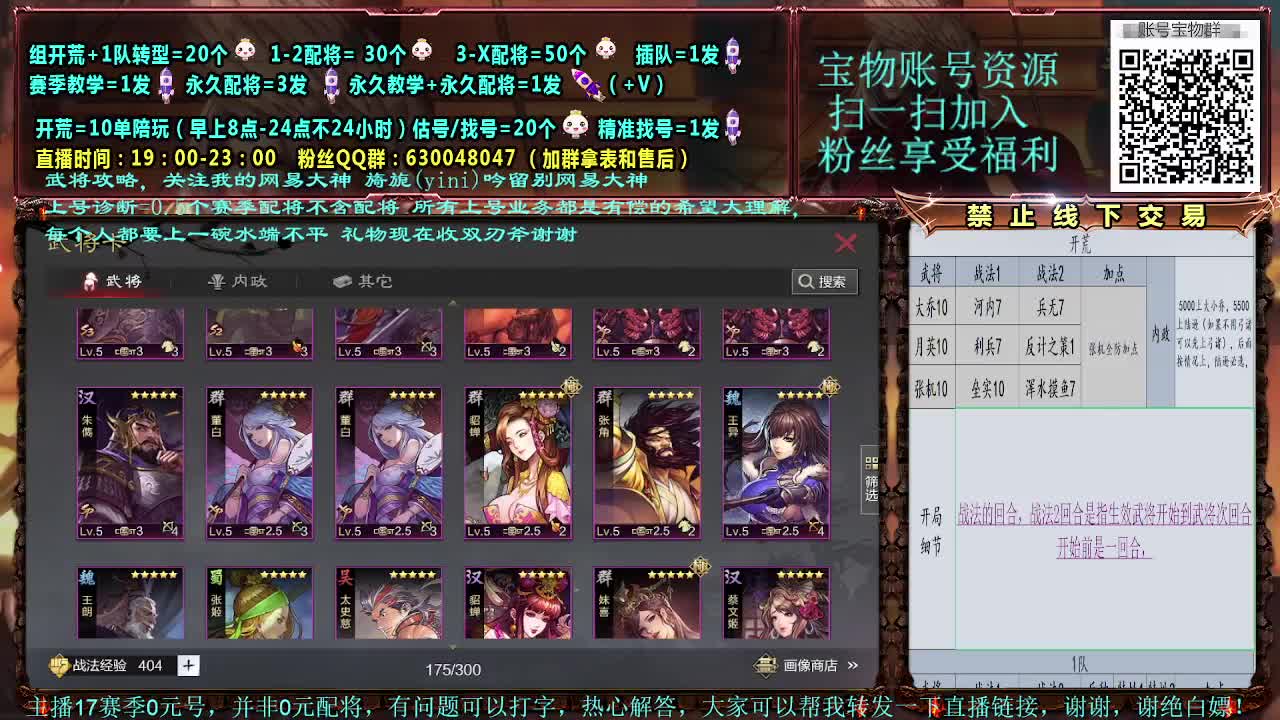Click the 大乔10 table cell

[x=931, y=307]
